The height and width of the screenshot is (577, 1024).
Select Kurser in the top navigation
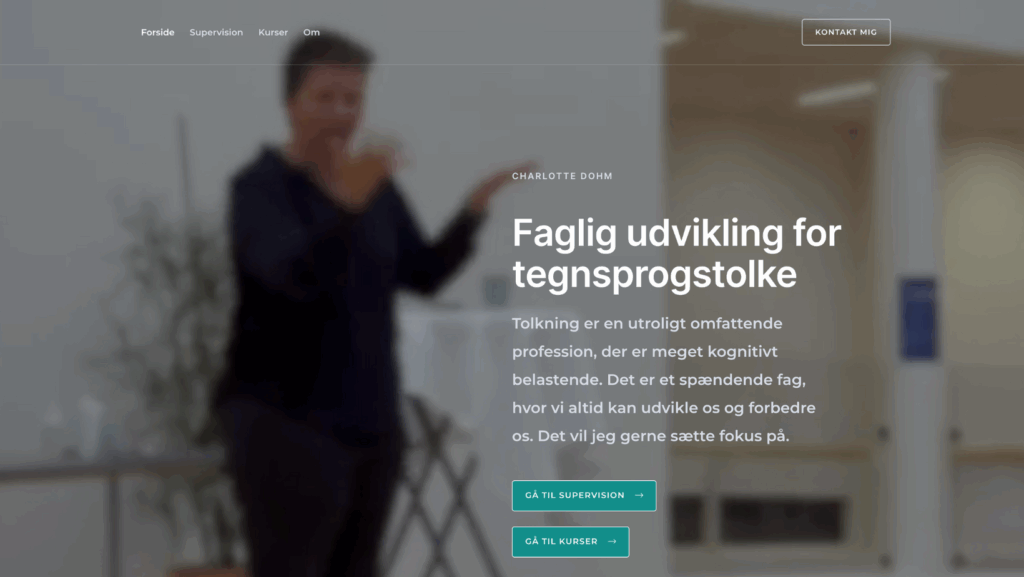click(273, 32)
